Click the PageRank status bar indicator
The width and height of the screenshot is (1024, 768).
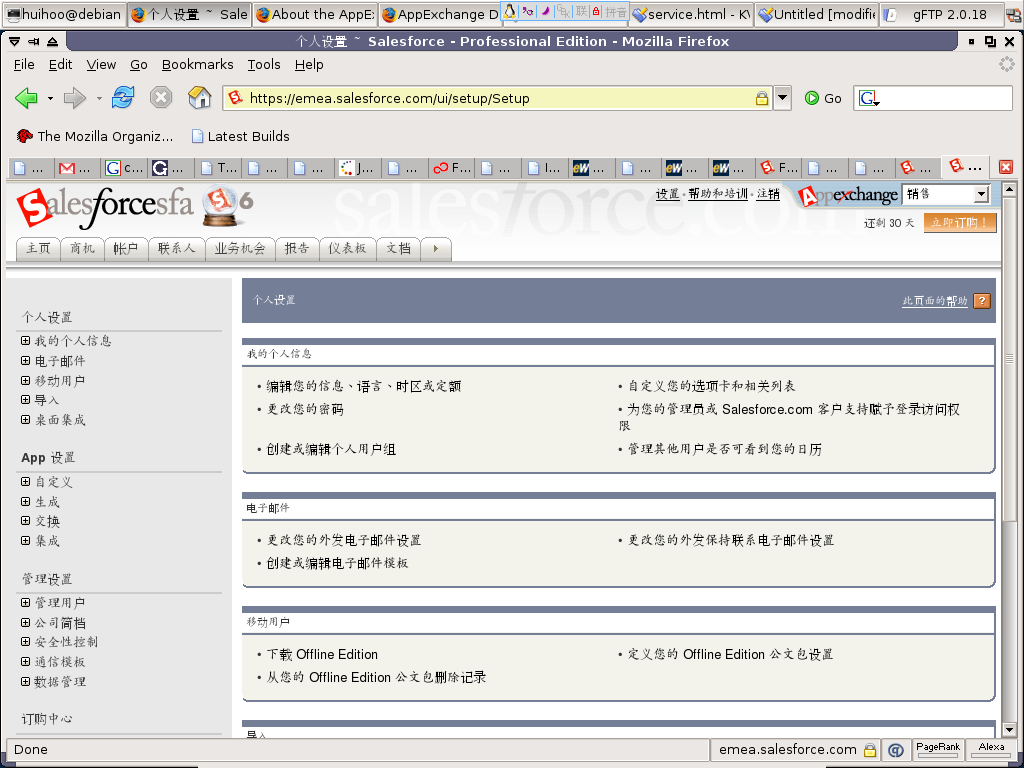[x=938, y=750]
